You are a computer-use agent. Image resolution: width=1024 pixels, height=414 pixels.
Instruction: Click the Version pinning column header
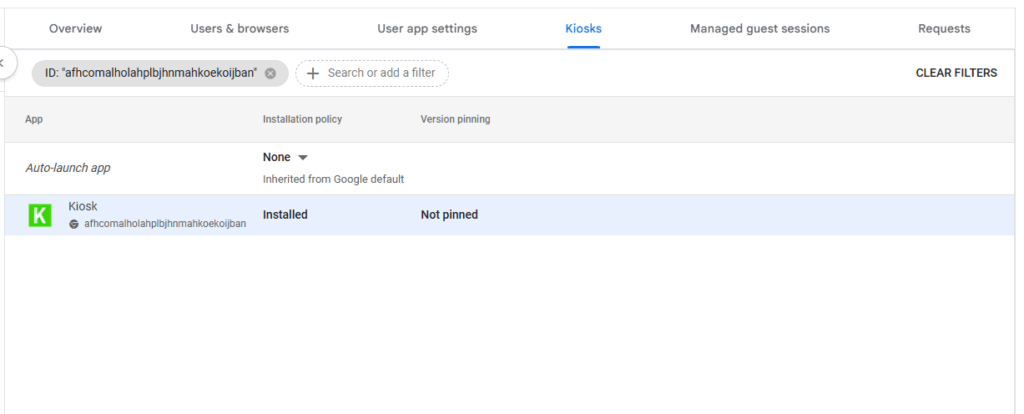(x=455, y=119)
